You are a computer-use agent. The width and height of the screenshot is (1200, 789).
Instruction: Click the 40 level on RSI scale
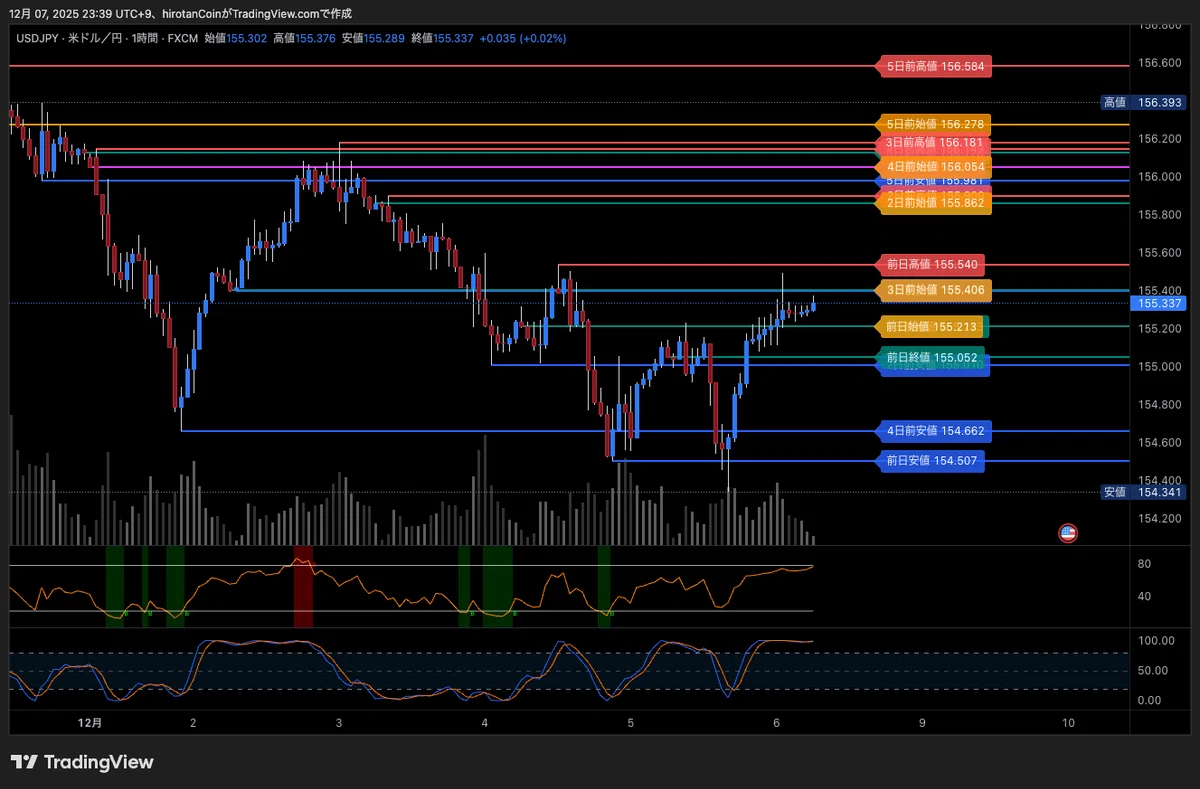1145,597
